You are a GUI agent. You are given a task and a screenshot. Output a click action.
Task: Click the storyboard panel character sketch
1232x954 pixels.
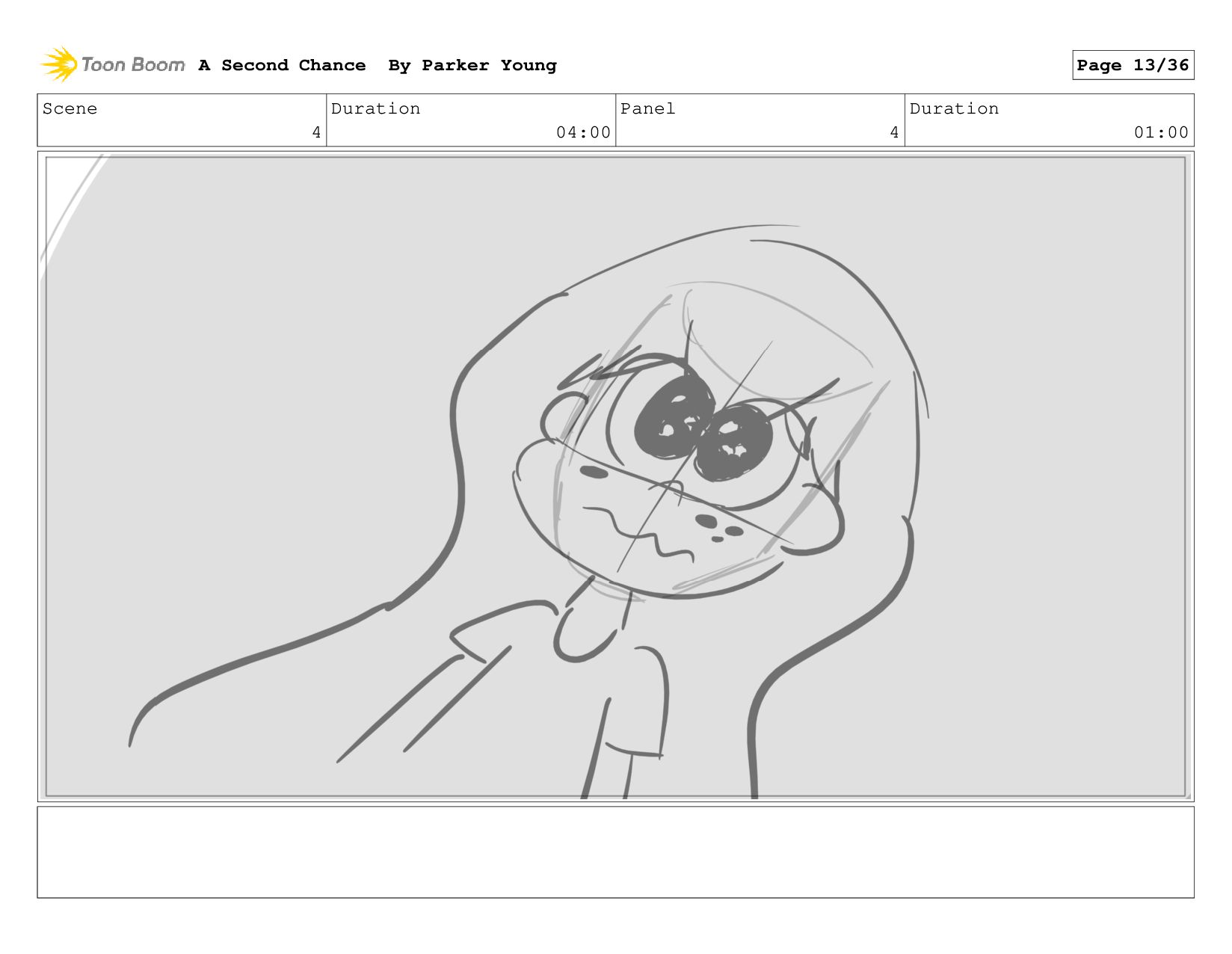click(x=615, y=476)
